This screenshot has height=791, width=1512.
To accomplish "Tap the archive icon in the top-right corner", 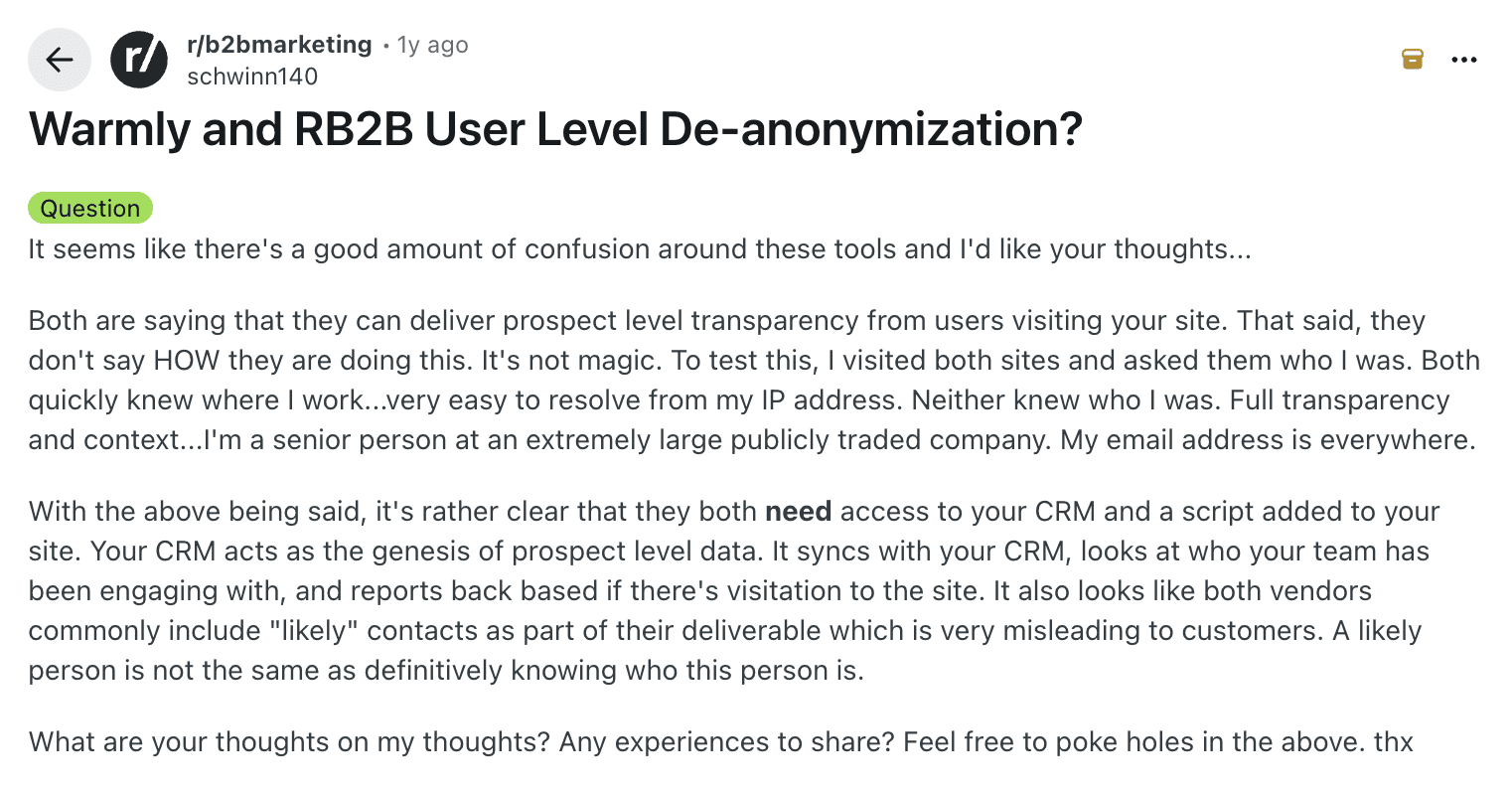I will point(1412,59).
